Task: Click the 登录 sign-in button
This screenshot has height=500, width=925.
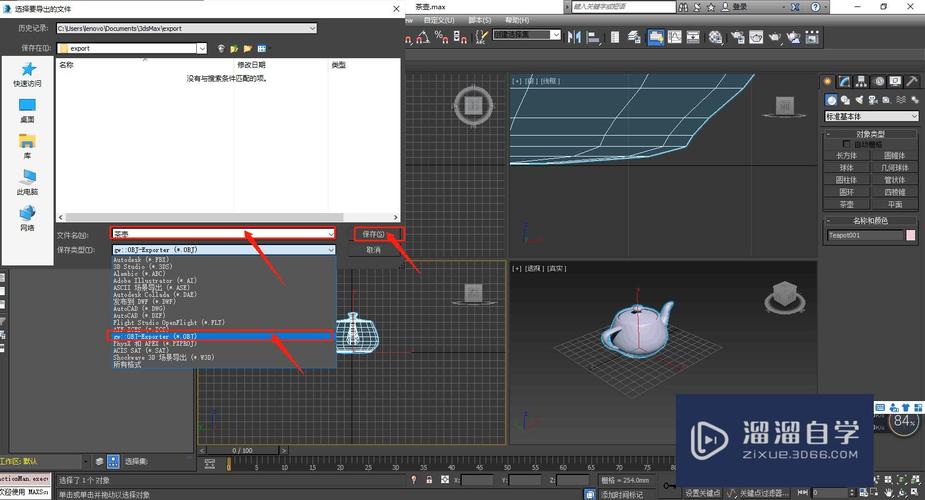Action: tap(734, 7)
